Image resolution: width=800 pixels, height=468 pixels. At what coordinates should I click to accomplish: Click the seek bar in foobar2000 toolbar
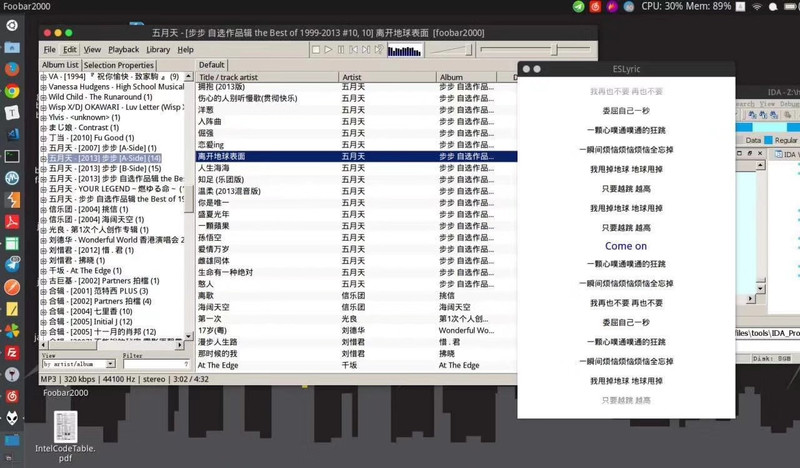click(x=535, y=50)
